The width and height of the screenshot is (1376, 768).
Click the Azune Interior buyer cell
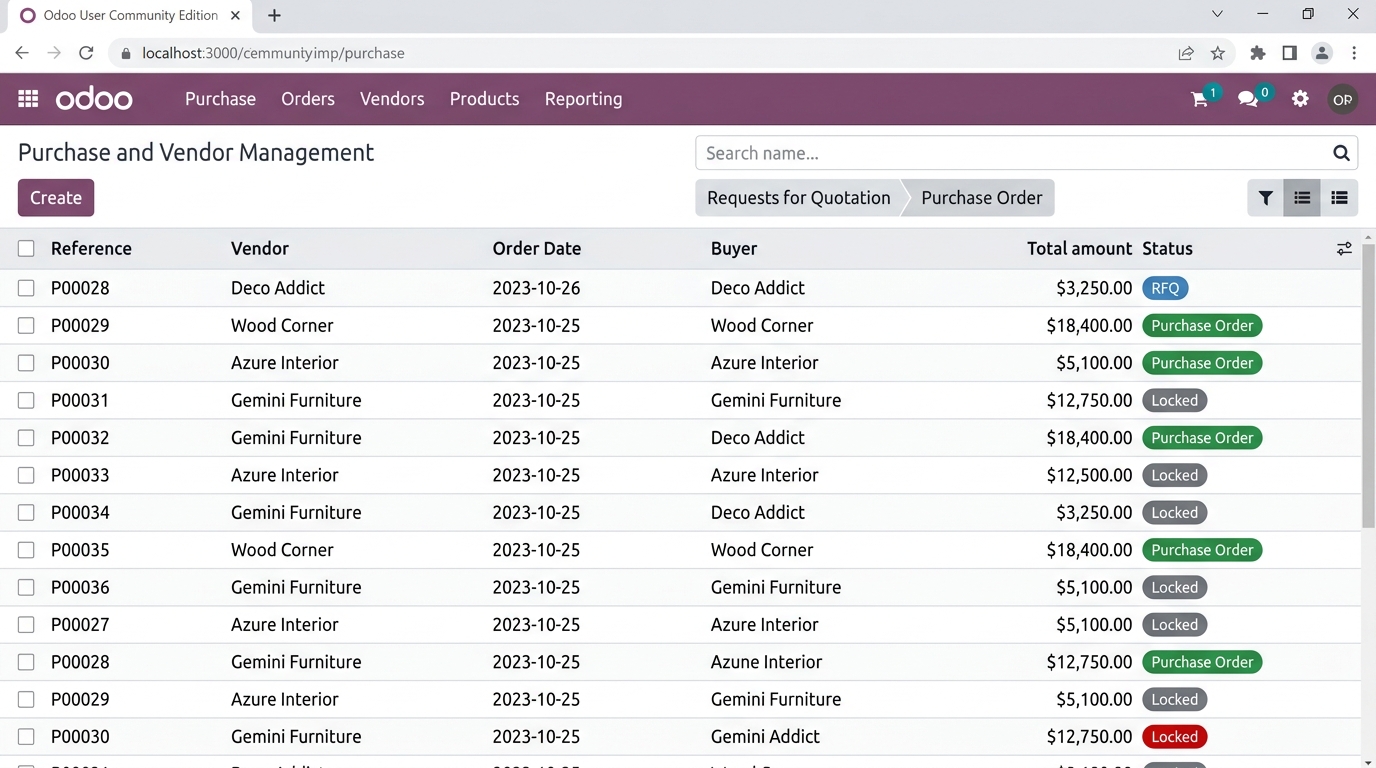[x=766, y=662]
